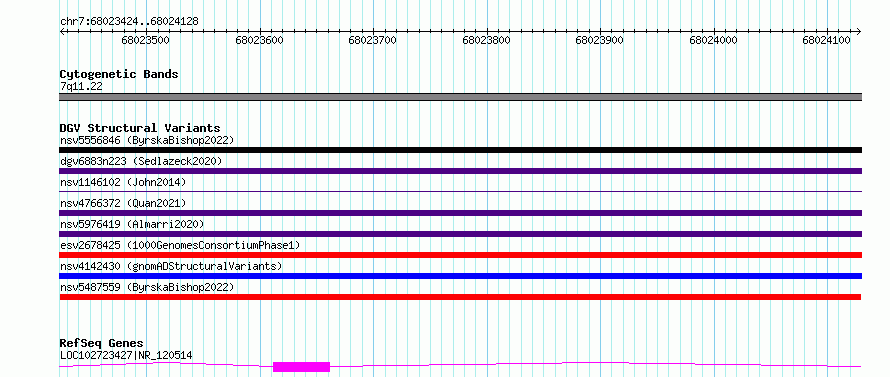Viewport: 890px width, 377px height.
Task: Click the thin purple nsv1146102 variant line
Action: click(x=460, y=191)
